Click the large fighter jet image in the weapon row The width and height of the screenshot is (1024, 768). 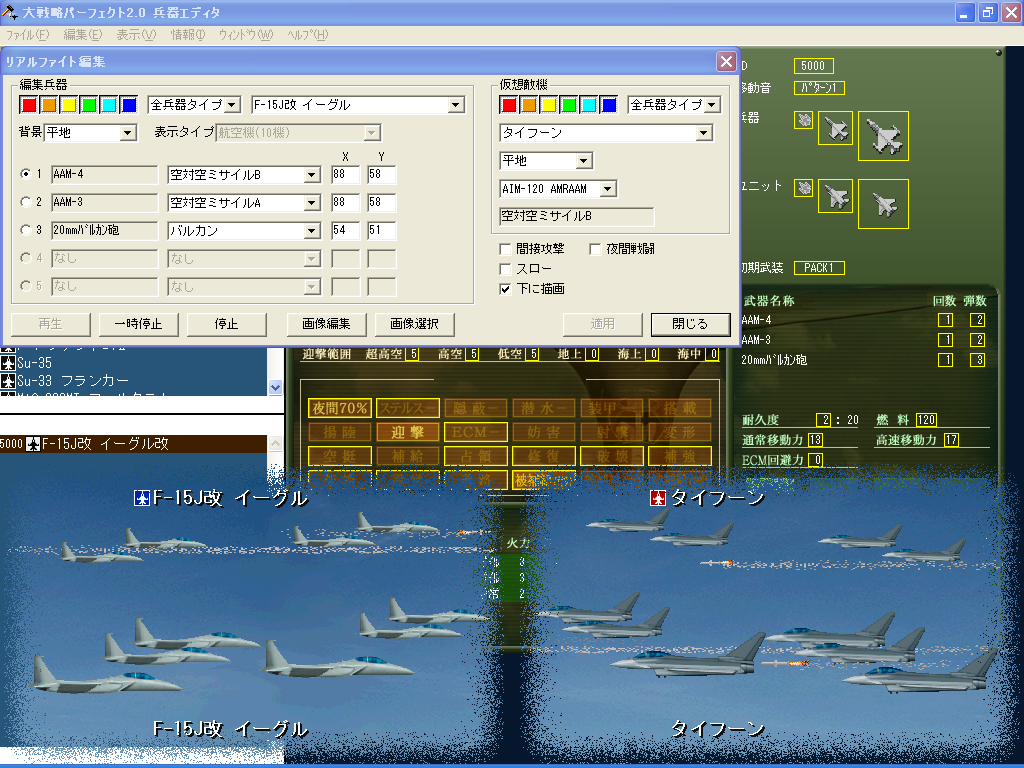click(x=882, y=135)
